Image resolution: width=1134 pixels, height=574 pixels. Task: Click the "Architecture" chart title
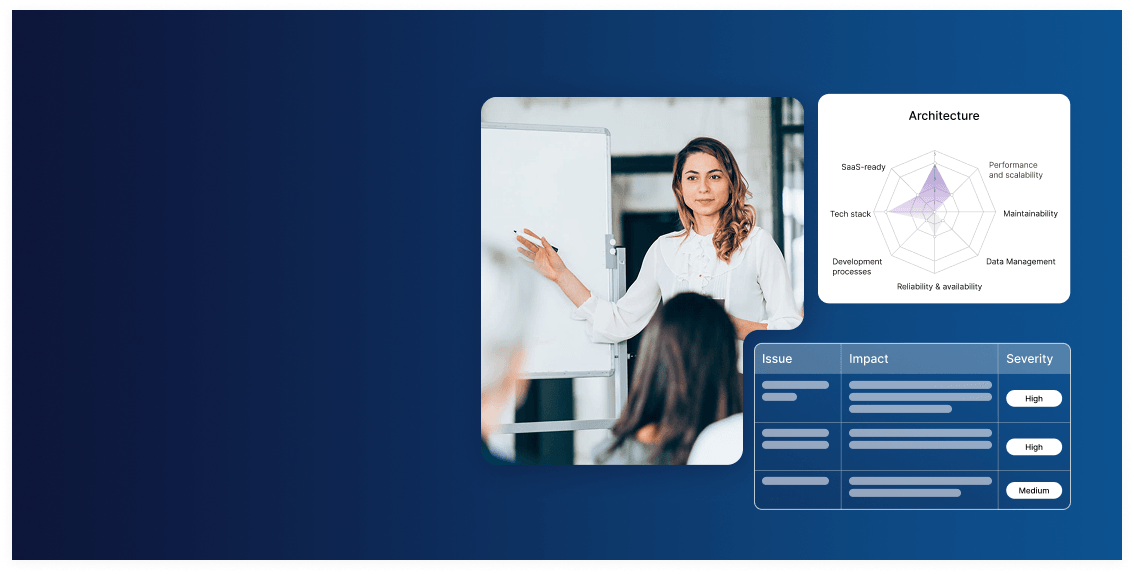click(943, 116)
